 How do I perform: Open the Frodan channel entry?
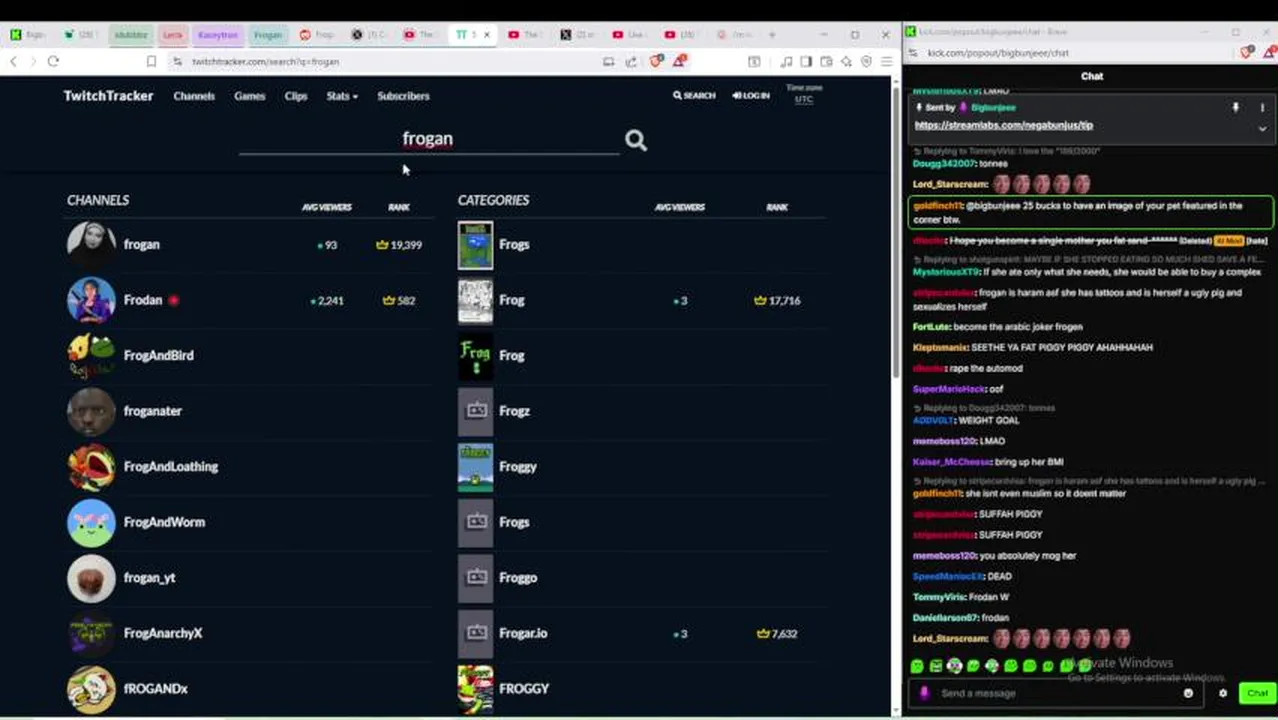[x=143, y=300]
